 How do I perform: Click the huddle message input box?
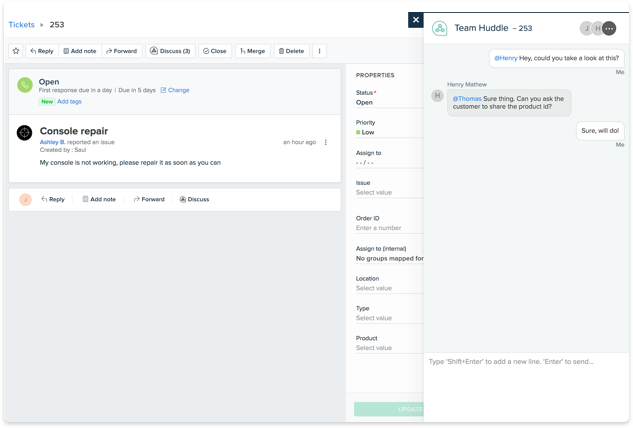point(526,387)
